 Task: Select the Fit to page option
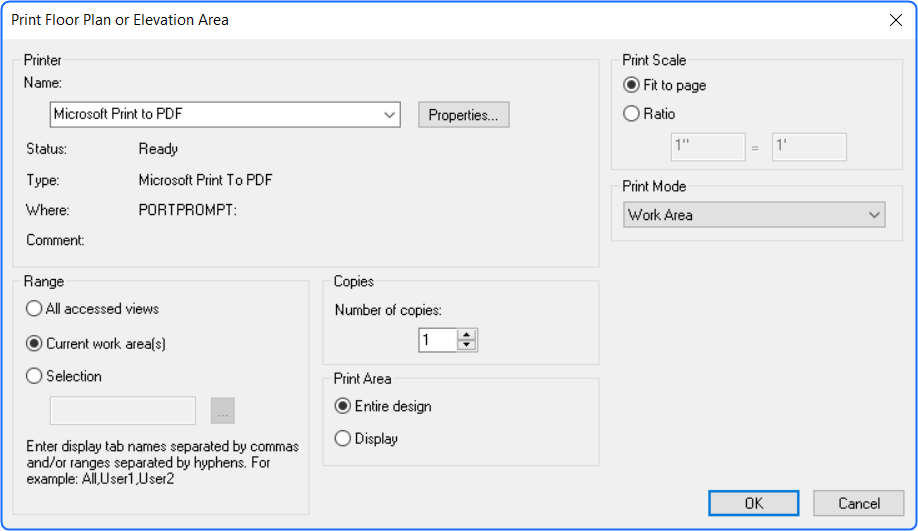631,86
